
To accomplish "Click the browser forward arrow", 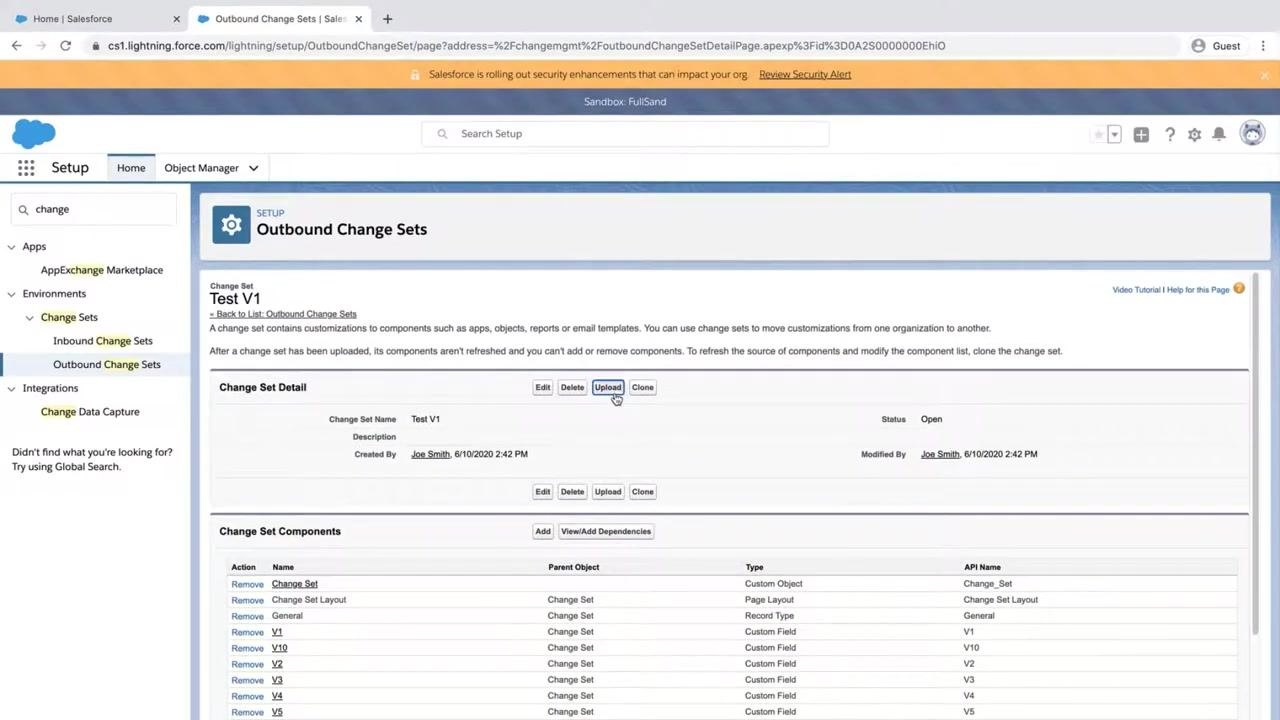I will click(41, 46).
